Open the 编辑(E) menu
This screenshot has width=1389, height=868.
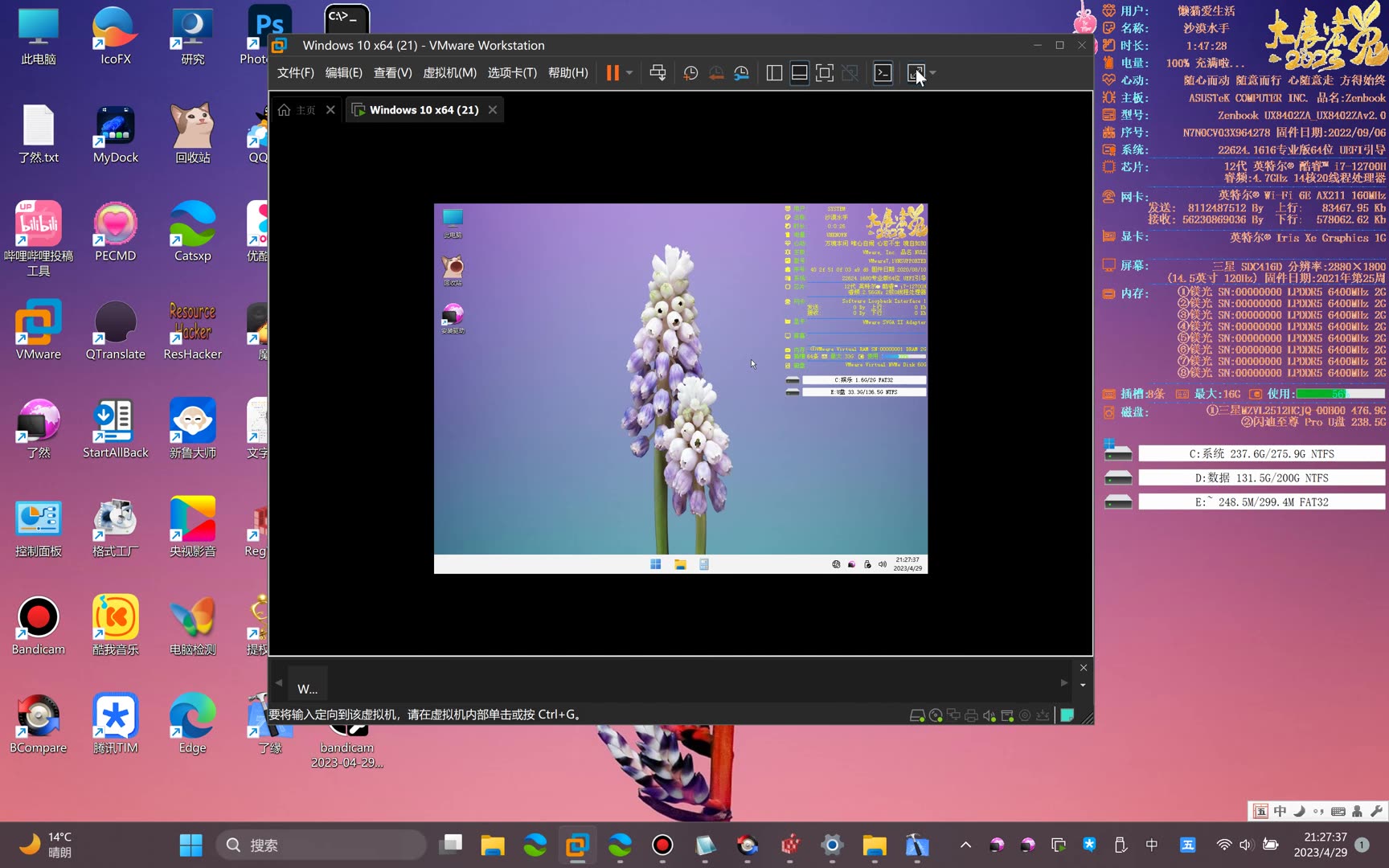pos(344,73)
